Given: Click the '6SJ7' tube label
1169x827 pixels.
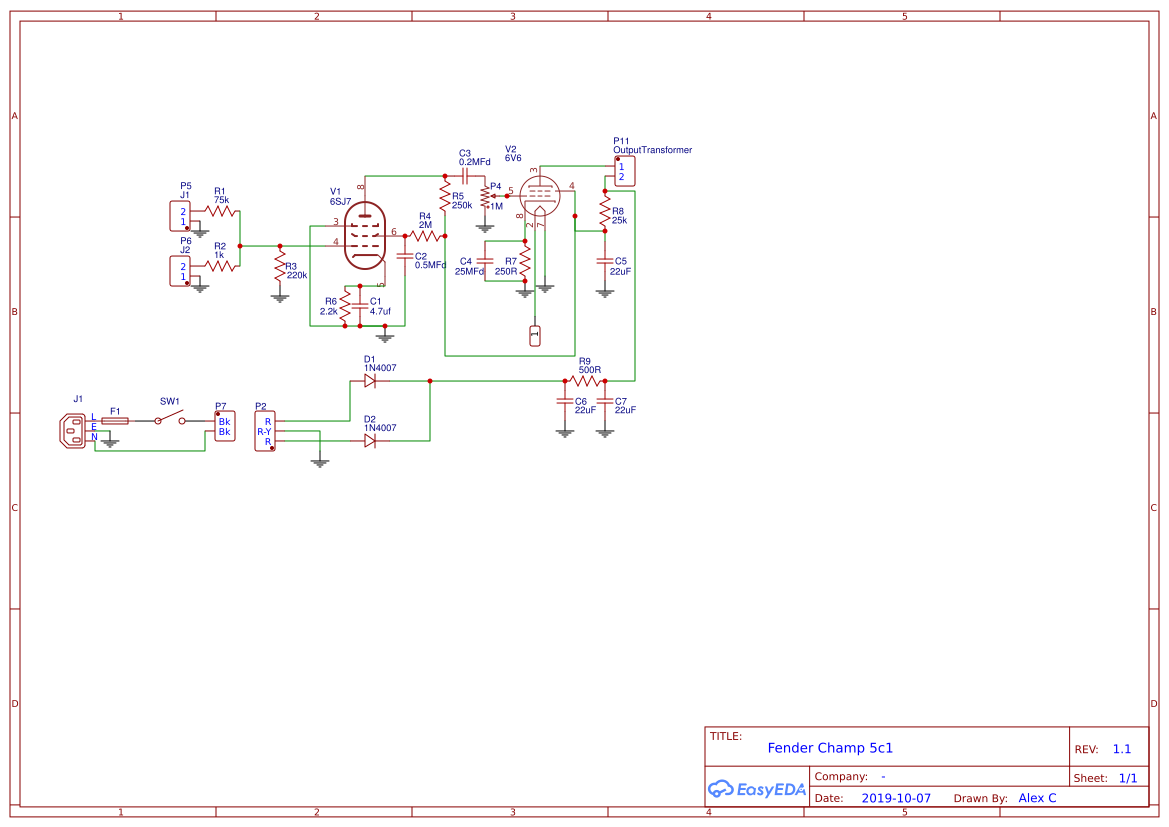Looking at the screenshot, I should click(x=341, y=202).
